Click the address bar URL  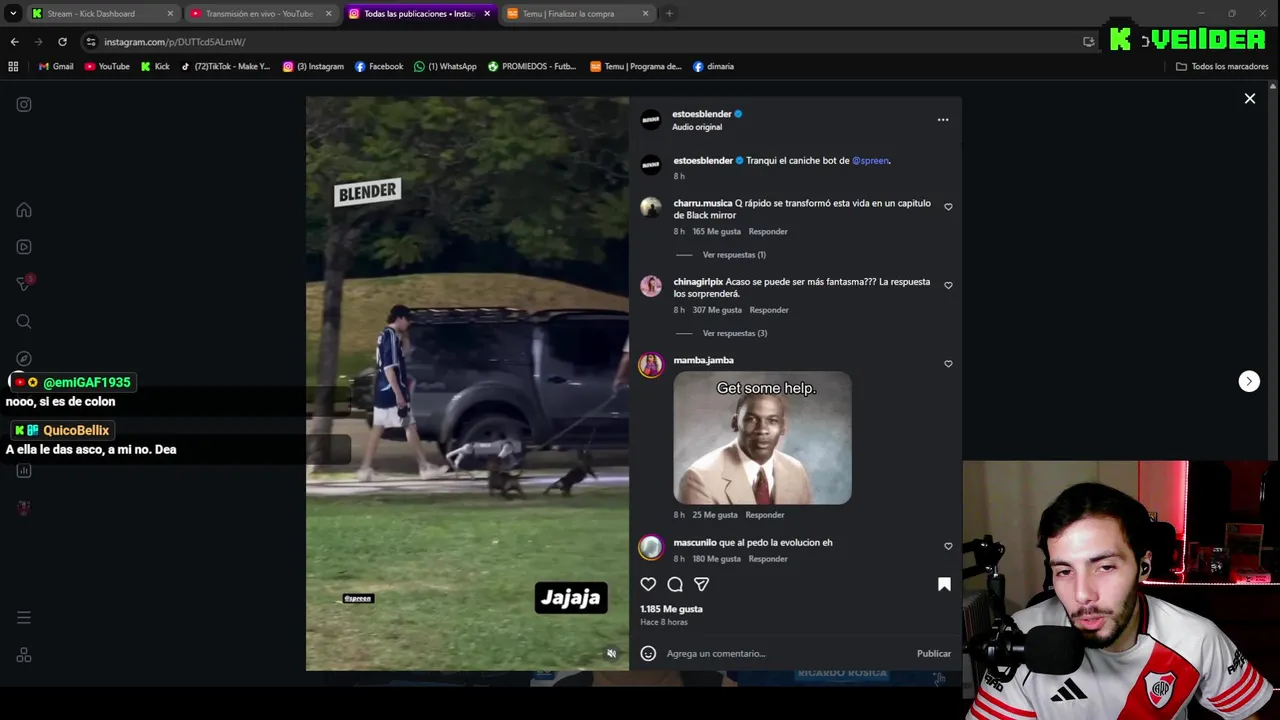coord(175,42)
